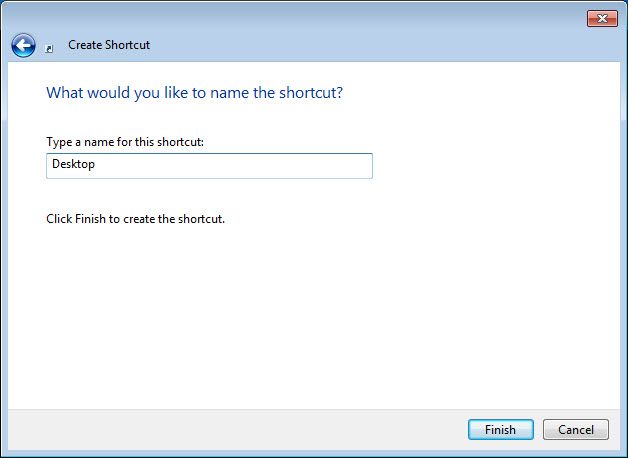Click the window's left border edge

coord(3,250)
